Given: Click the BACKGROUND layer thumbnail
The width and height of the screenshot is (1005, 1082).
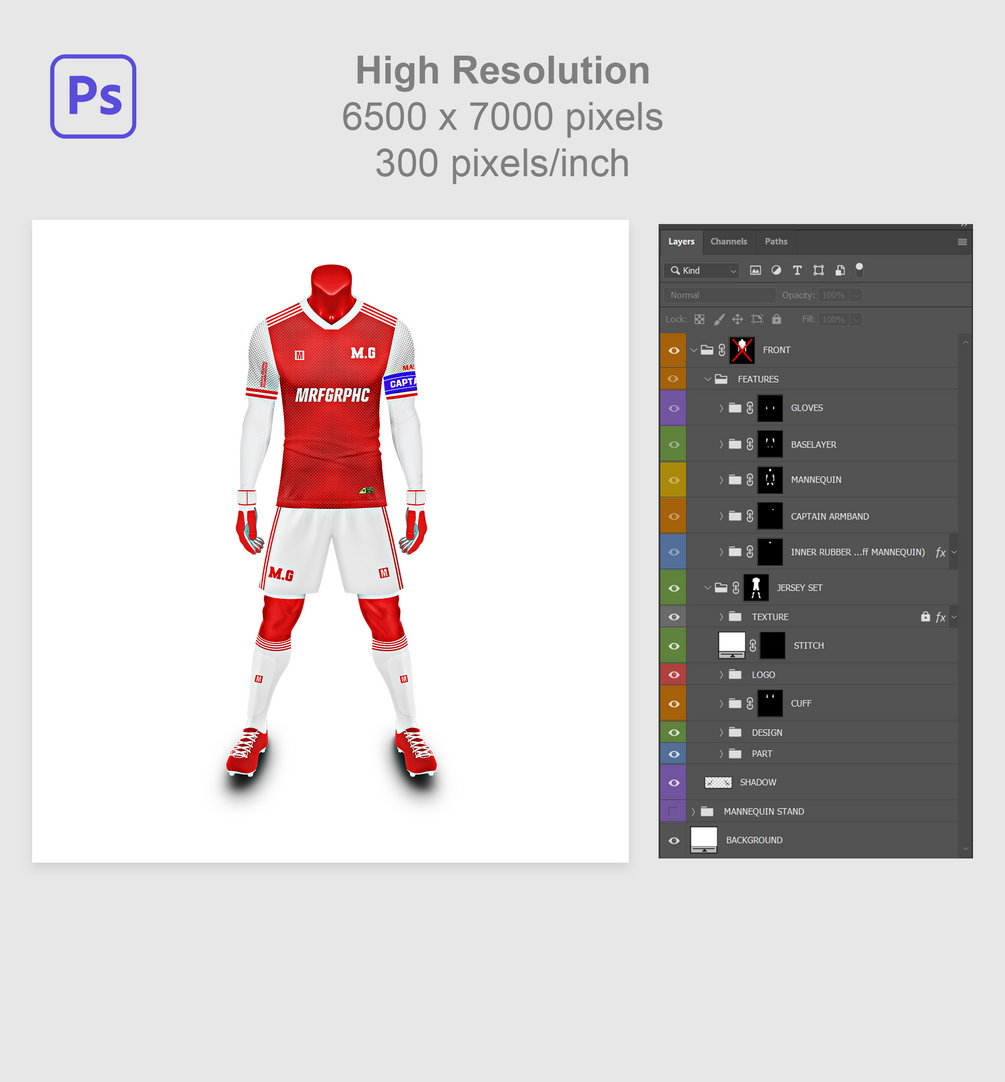Looking at the screenshot, I should click(704, 840).
